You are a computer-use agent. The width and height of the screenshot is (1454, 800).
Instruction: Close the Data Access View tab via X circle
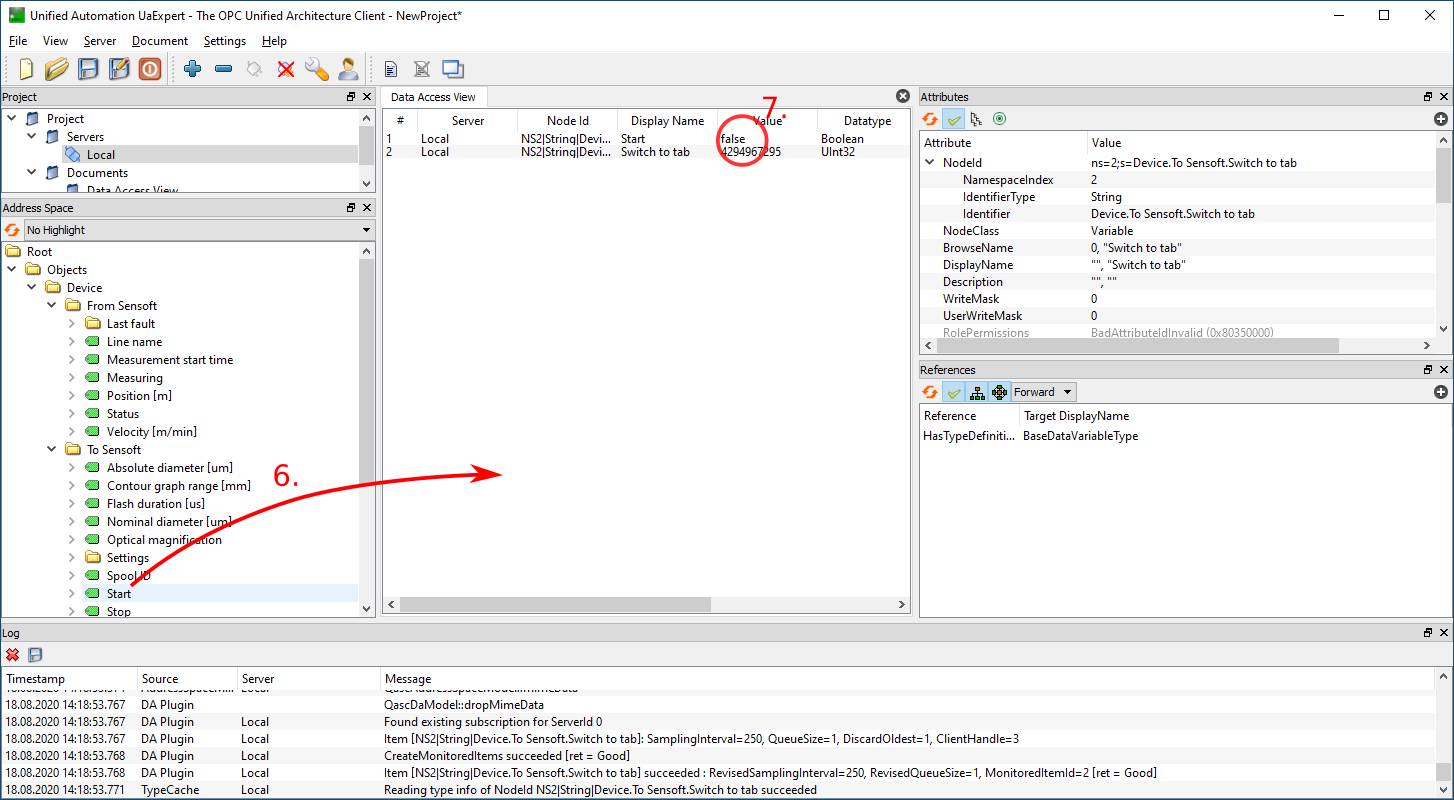coord(903,96)
